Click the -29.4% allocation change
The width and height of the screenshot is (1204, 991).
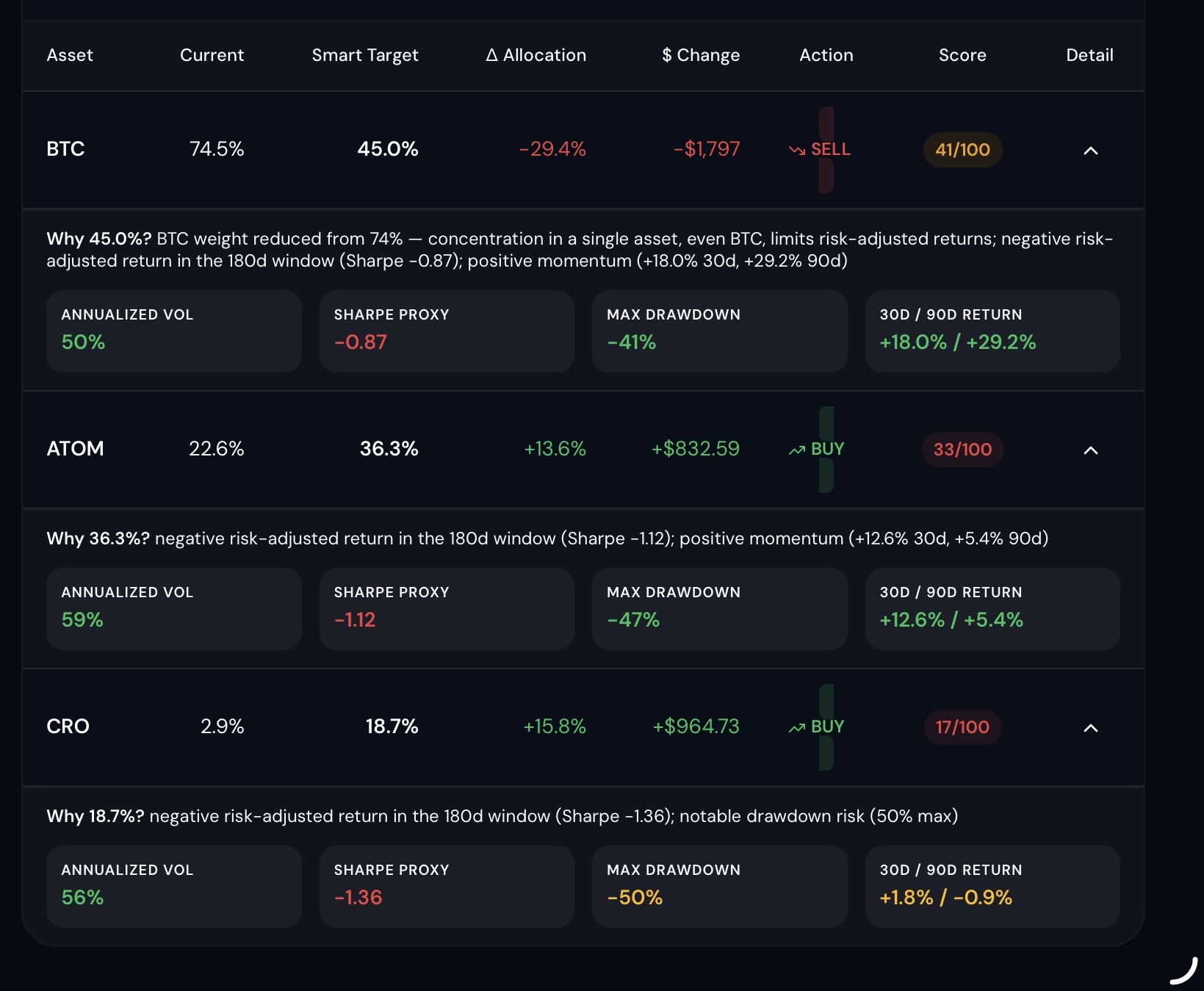tap(552, 149)
